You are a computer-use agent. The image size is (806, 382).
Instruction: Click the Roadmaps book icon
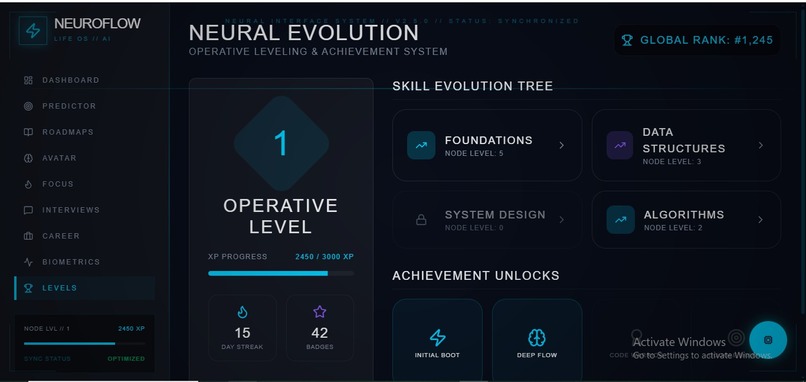pyautogui.click(x=28, y=132)
